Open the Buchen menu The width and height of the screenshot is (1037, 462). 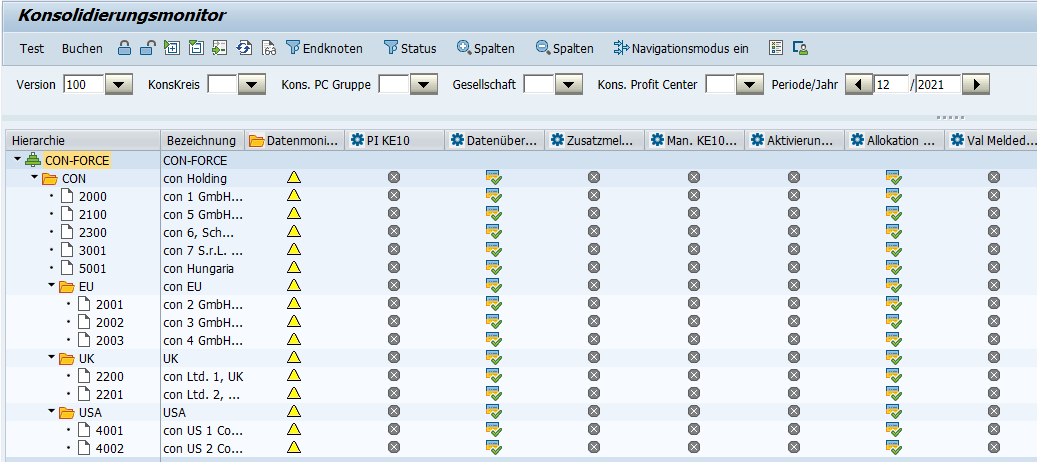(x=82, y=48)
